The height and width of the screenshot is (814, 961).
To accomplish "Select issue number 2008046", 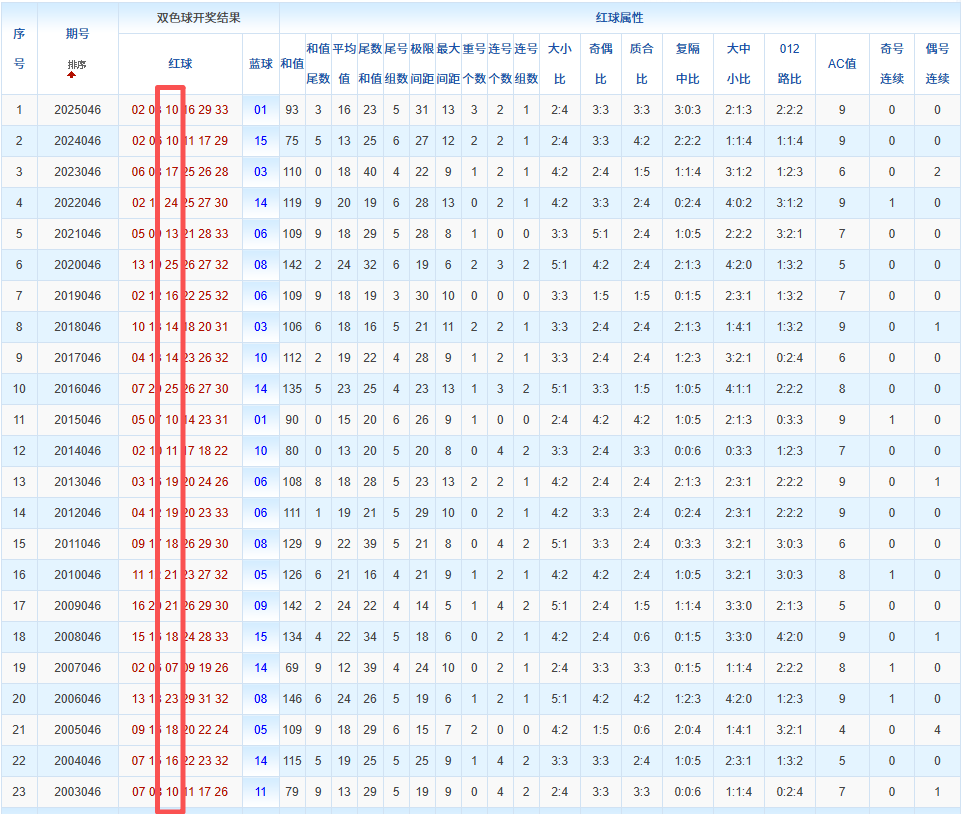I will pyautogui.click(x=77, y=637).
